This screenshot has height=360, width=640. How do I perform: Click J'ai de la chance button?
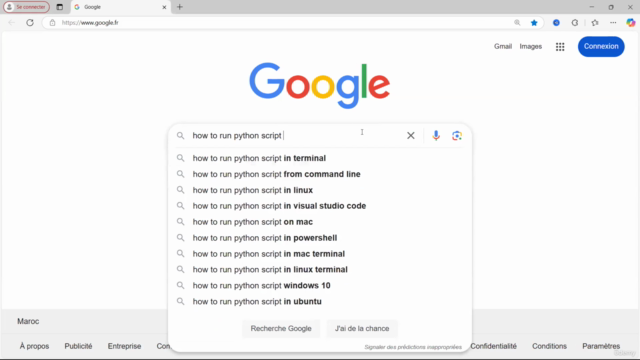[x=362, y=329]
